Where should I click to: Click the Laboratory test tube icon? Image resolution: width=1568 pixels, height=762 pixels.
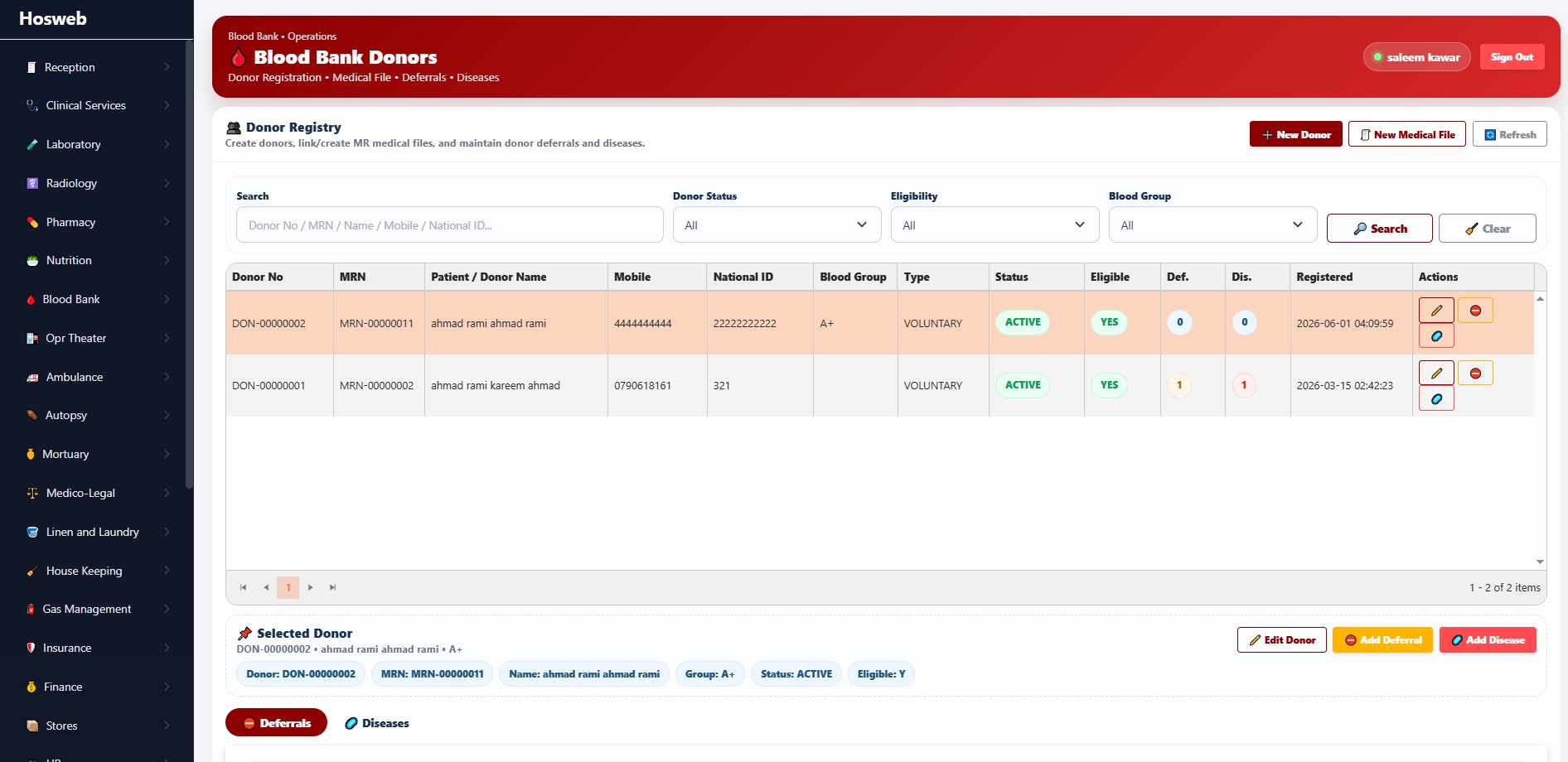[32, 145]
